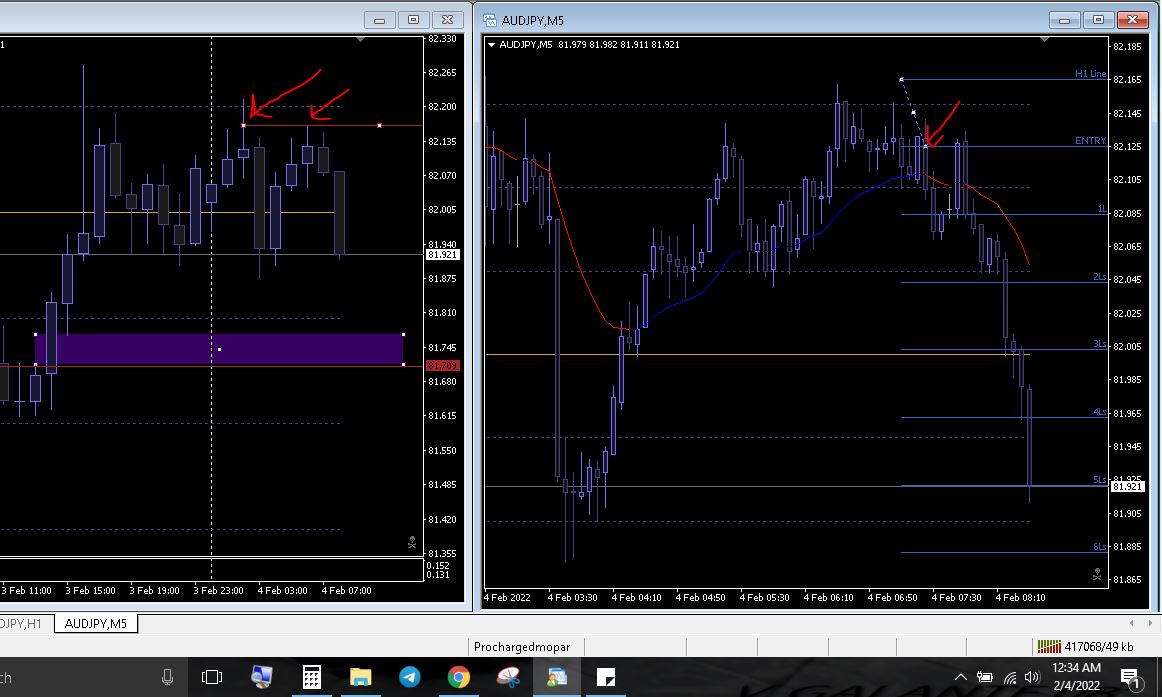
Task: Click the microphone icon in the search box
Action: [x=167, y=677]
